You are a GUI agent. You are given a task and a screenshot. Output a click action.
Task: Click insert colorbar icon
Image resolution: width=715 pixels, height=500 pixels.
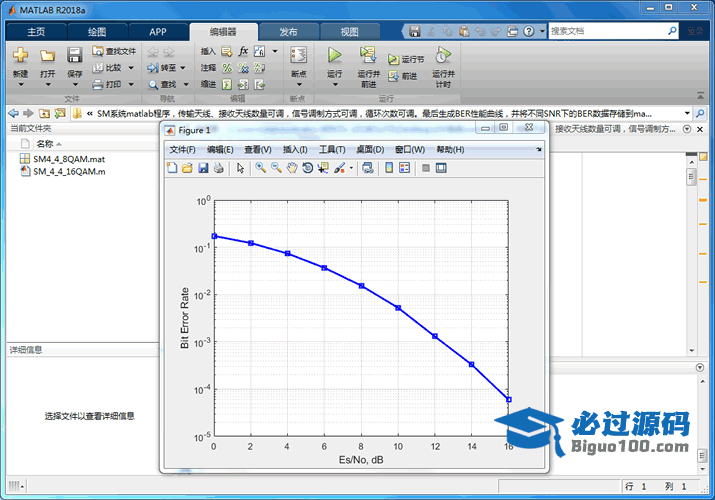point(389,168)
